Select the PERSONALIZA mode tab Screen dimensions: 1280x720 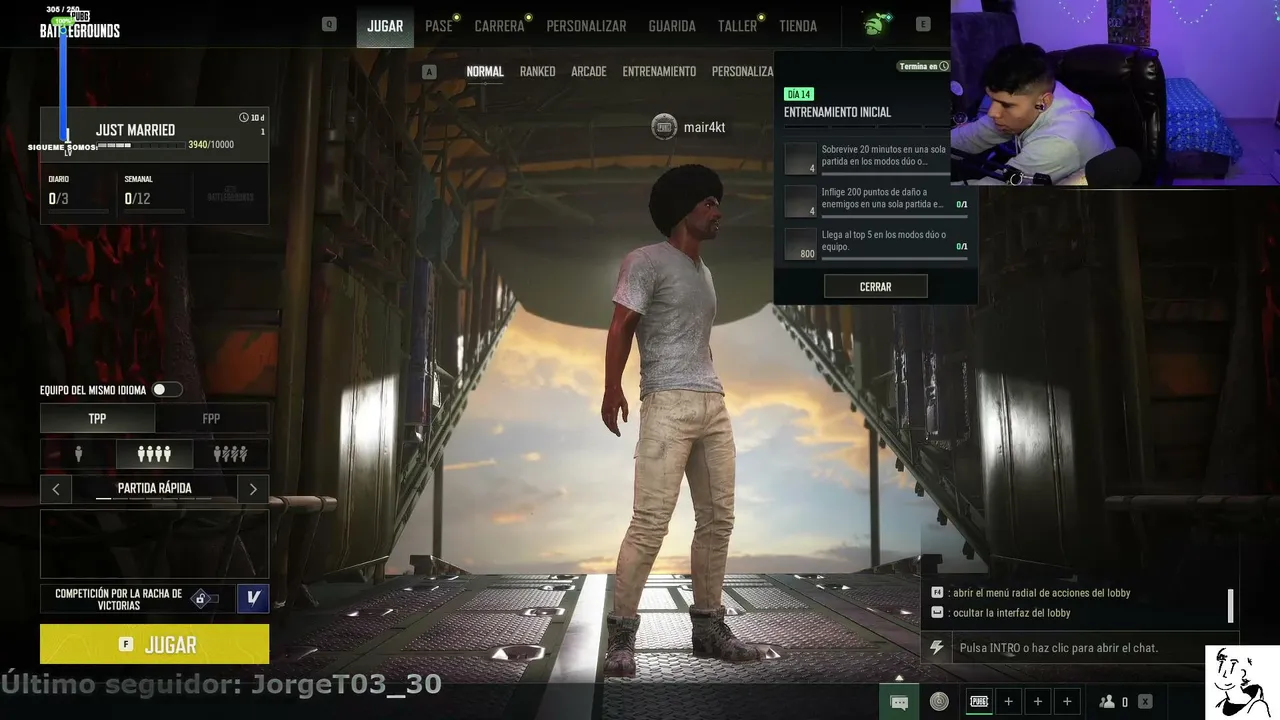(743, 72)
